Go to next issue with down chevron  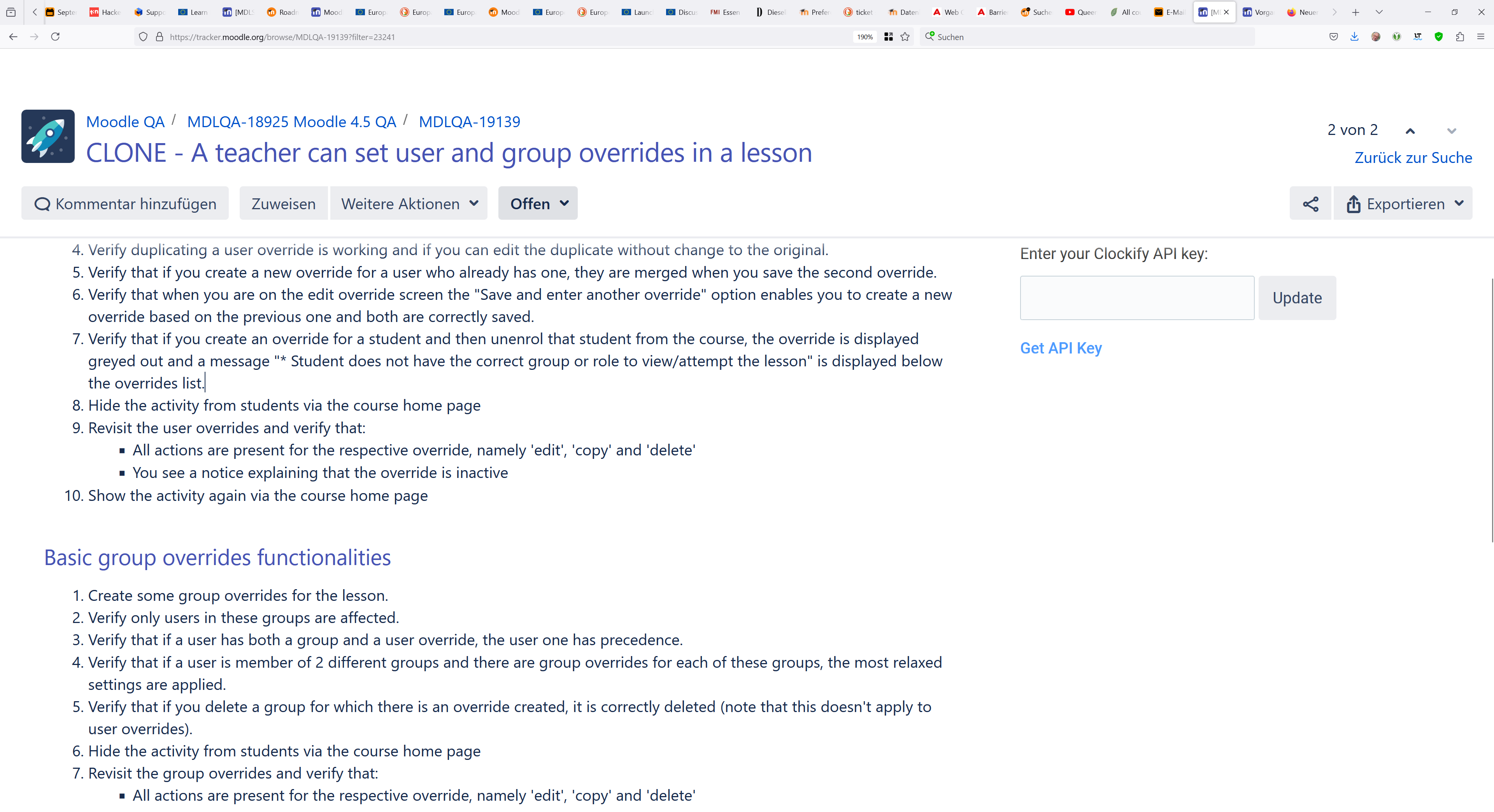click(x=1452, y=131)
